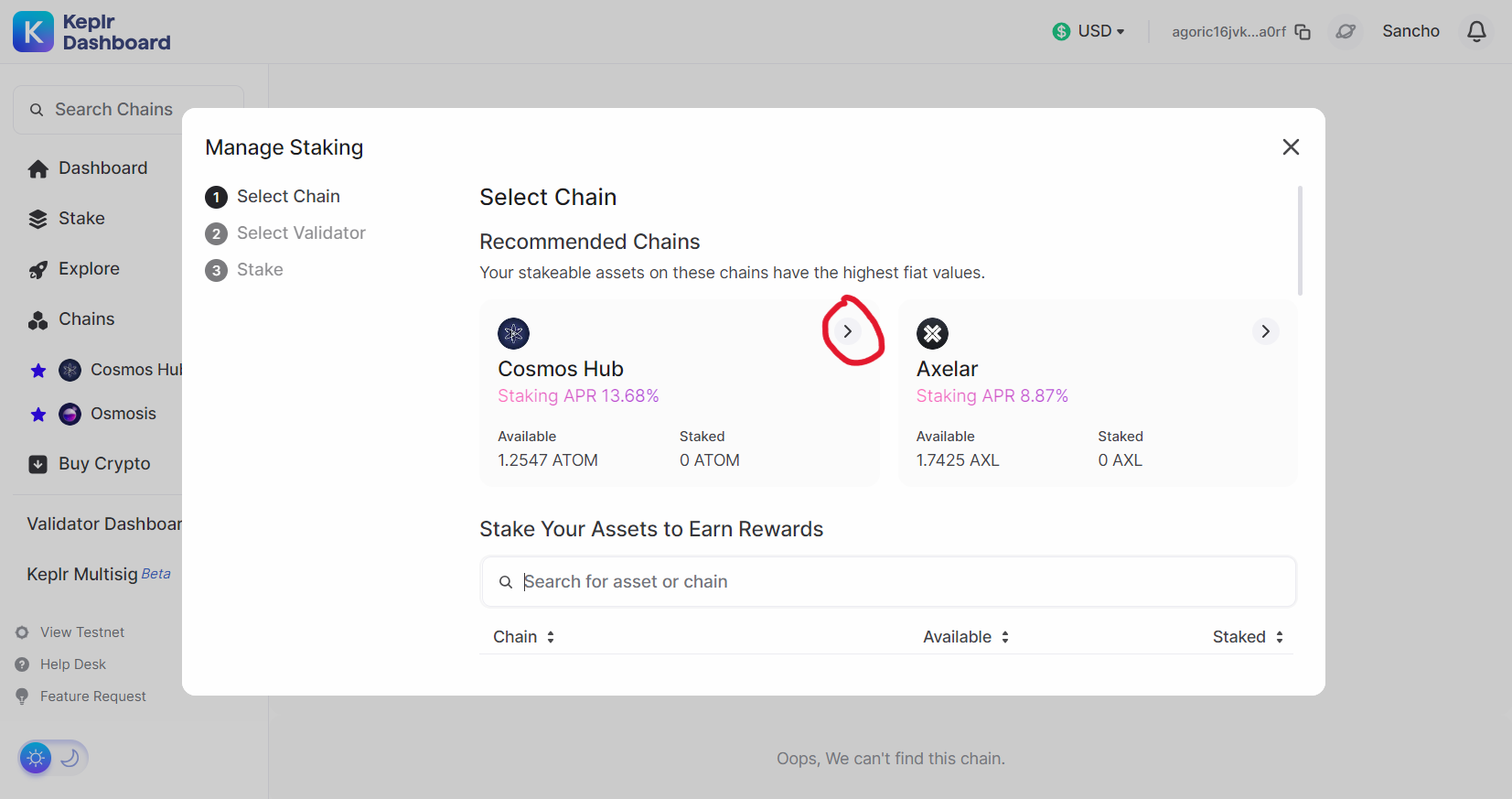Click the asset search magnifier icon
This screenshot has width=1512, height=799.
coord(506,582)
